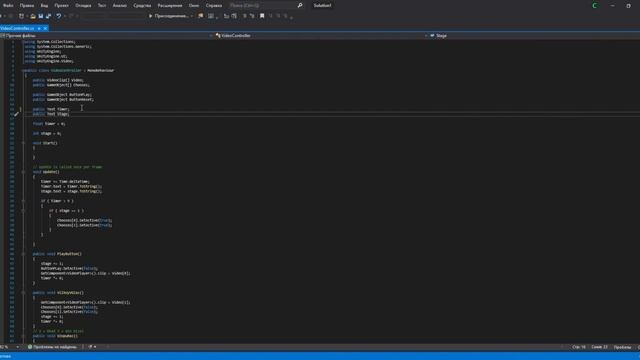The image size is (640, 360).
Task: Click the save all icon
Action: pos(49,16)
